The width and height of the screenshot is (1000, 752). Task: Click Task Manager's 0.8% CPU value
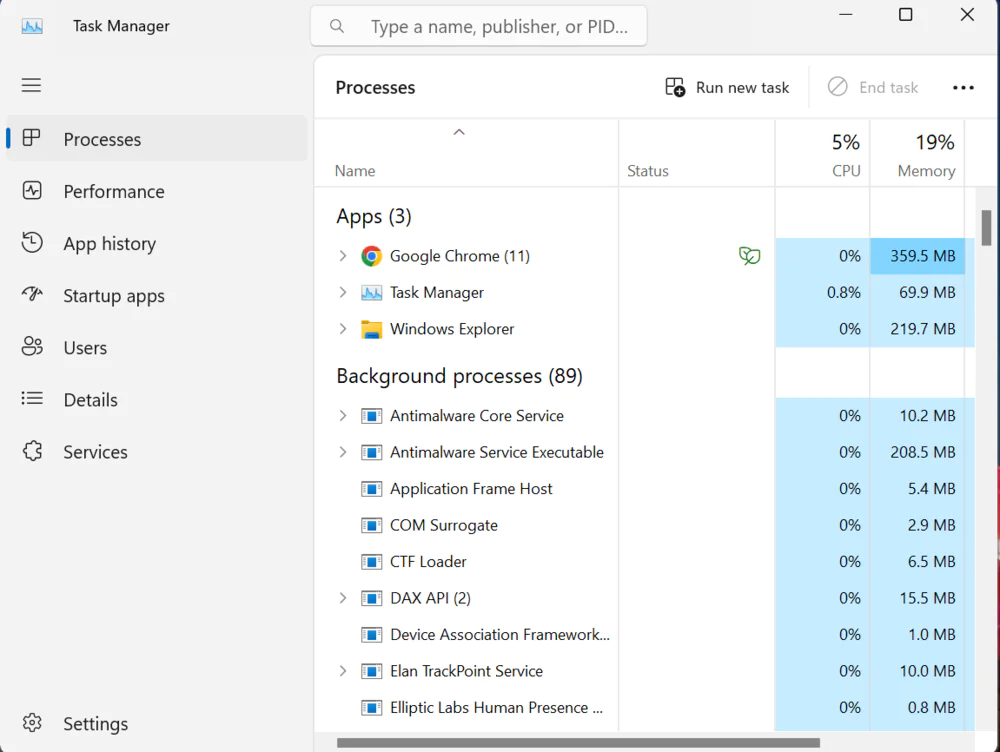tap(843, 292)
